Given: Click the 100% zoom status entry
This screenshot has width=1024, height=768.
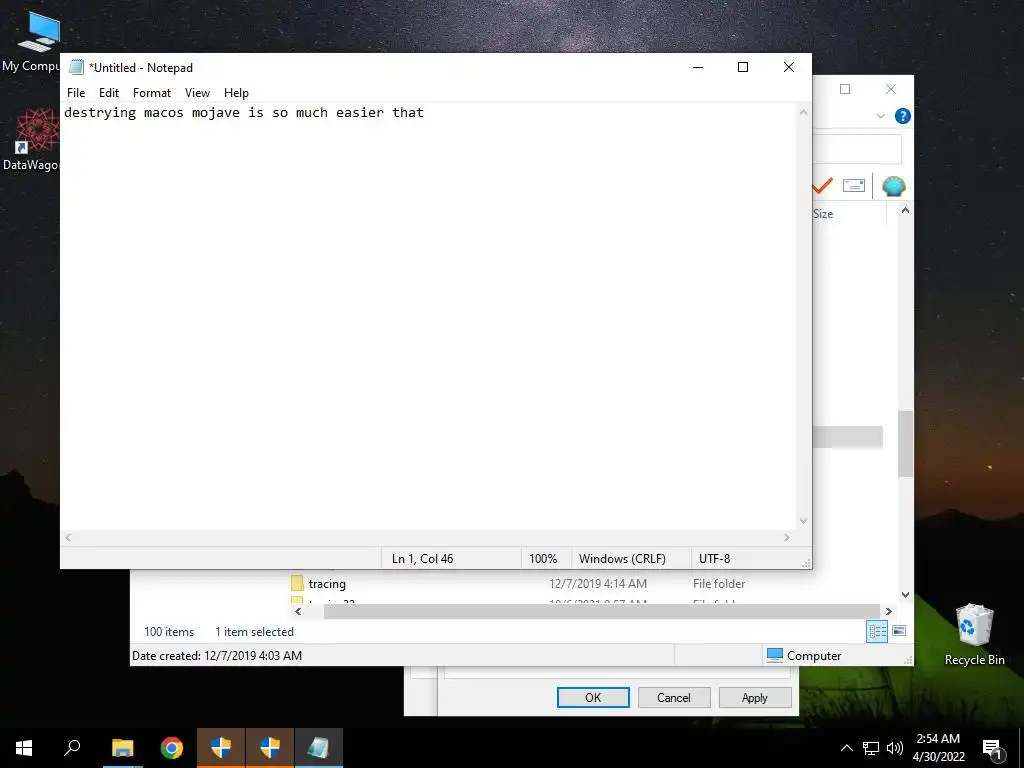Looking at the screenshot, I should (x=543, y=558).
